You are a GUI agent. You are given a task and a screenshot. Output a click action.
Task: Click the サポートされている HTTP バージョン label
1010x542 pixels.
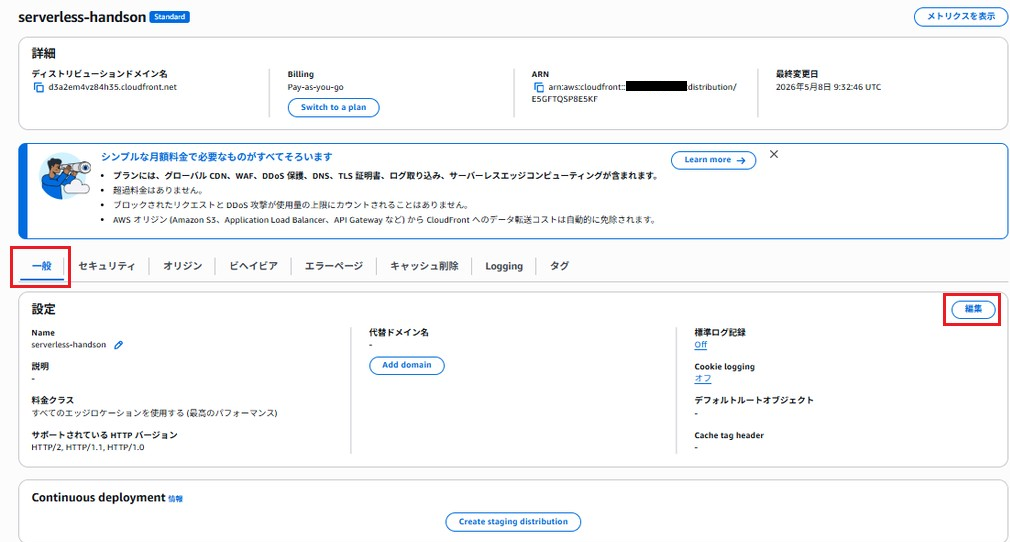pos(104,435)
